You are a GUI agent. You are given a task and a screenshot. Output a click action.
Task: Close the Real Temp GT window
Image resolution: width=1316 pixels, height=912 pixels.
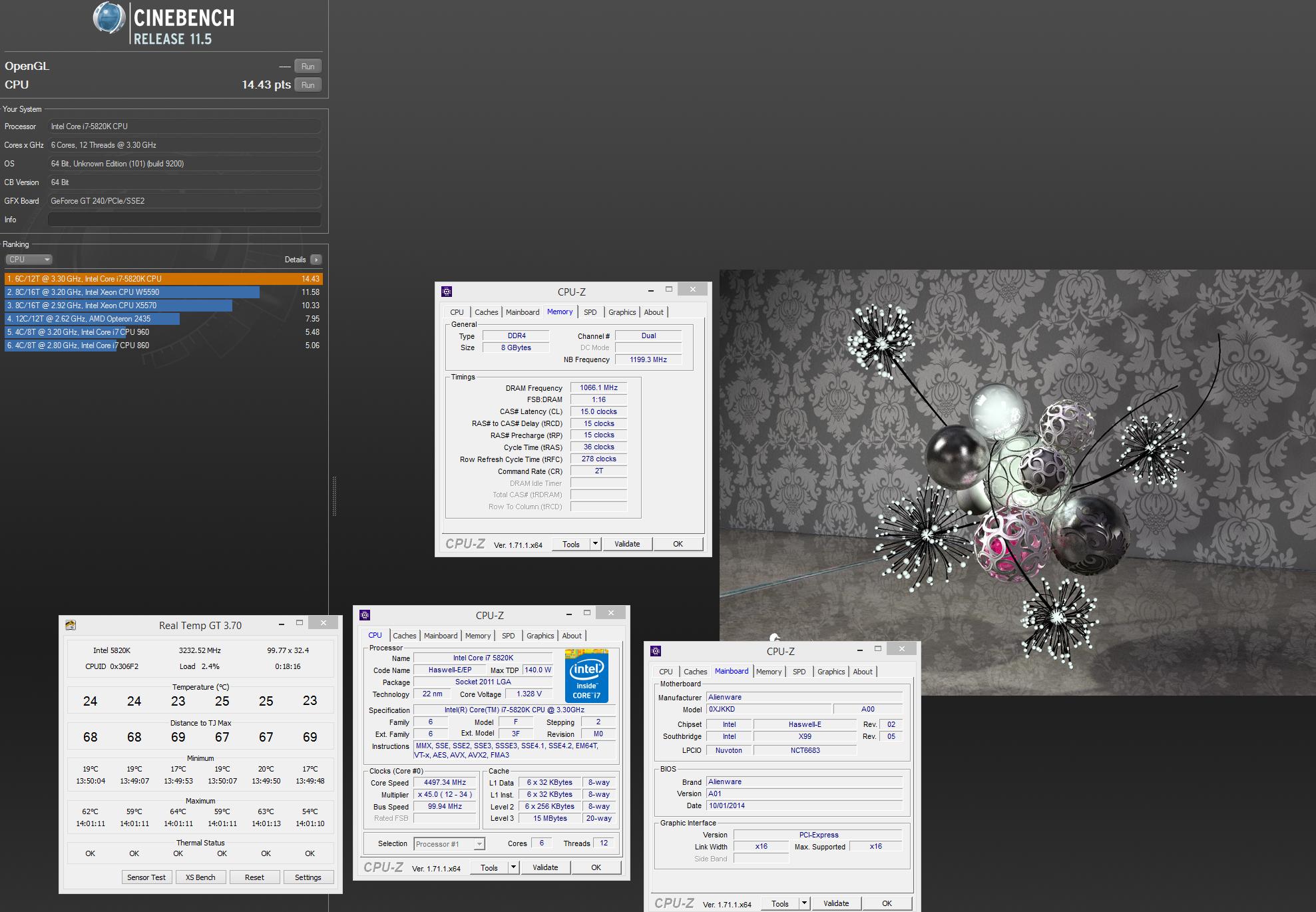324,622
